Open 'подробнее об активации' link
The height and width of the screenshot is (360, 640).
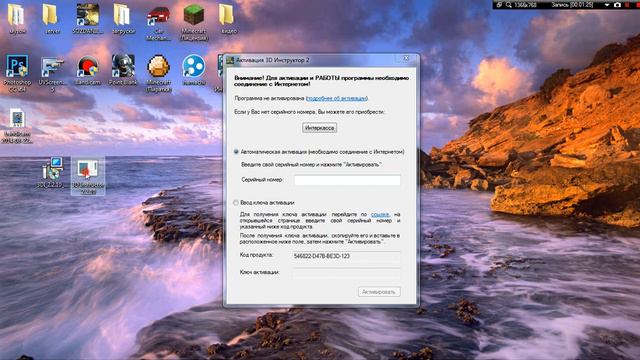click(x=337, y=98)
